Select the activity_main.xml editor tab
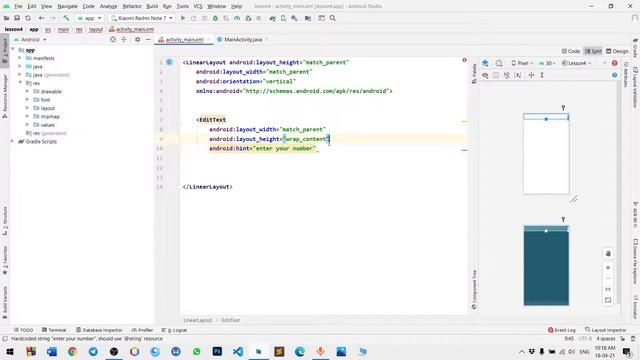The image size is (640, 360). coord(184,40)
